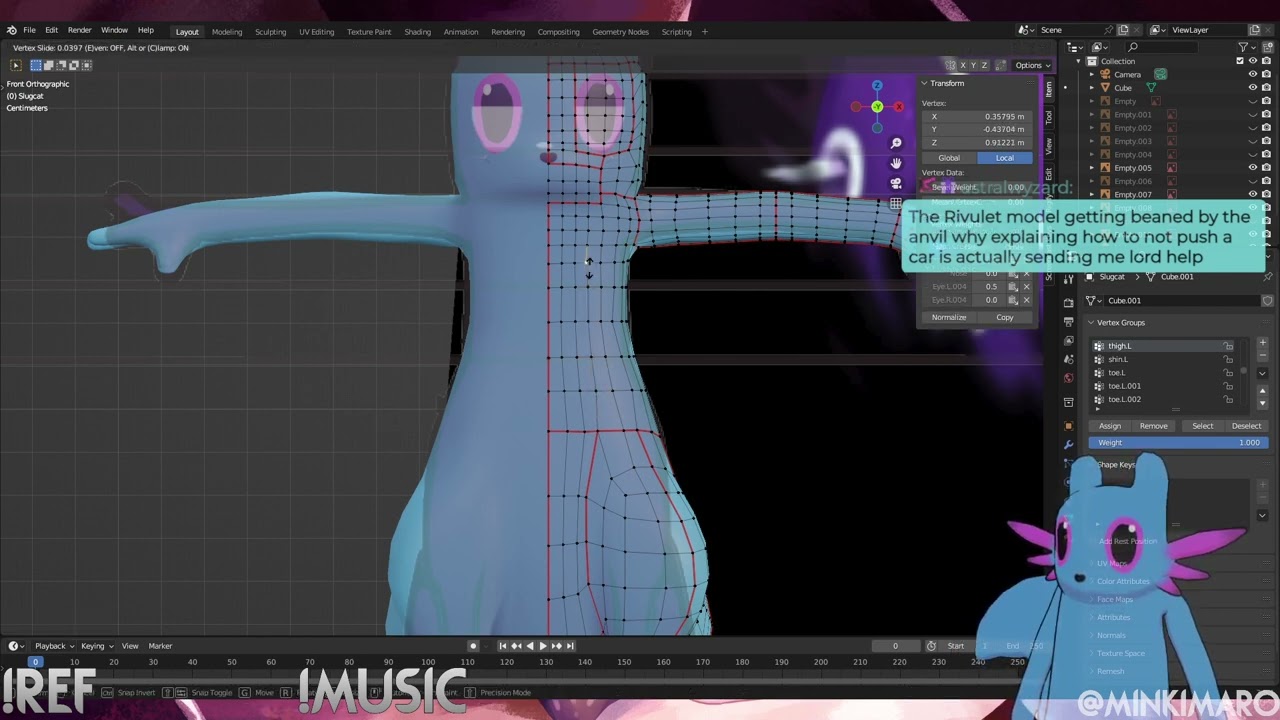Viewport: 1280px width, 720px height.
Task: Click the Remove vertex group button
Action: (x=1153, y=426)
